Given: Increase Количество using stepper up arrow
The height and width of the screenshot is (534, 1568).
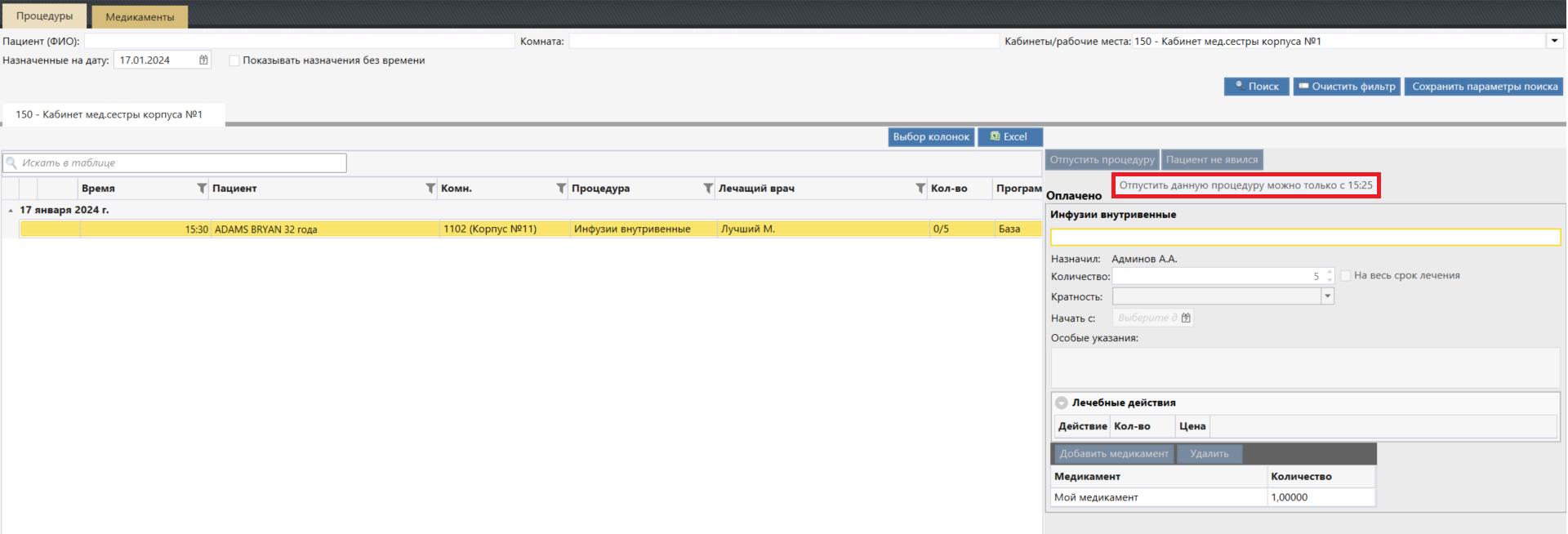Looking at the screenshot, I should pyautogui.click(x=1330, y=272).
